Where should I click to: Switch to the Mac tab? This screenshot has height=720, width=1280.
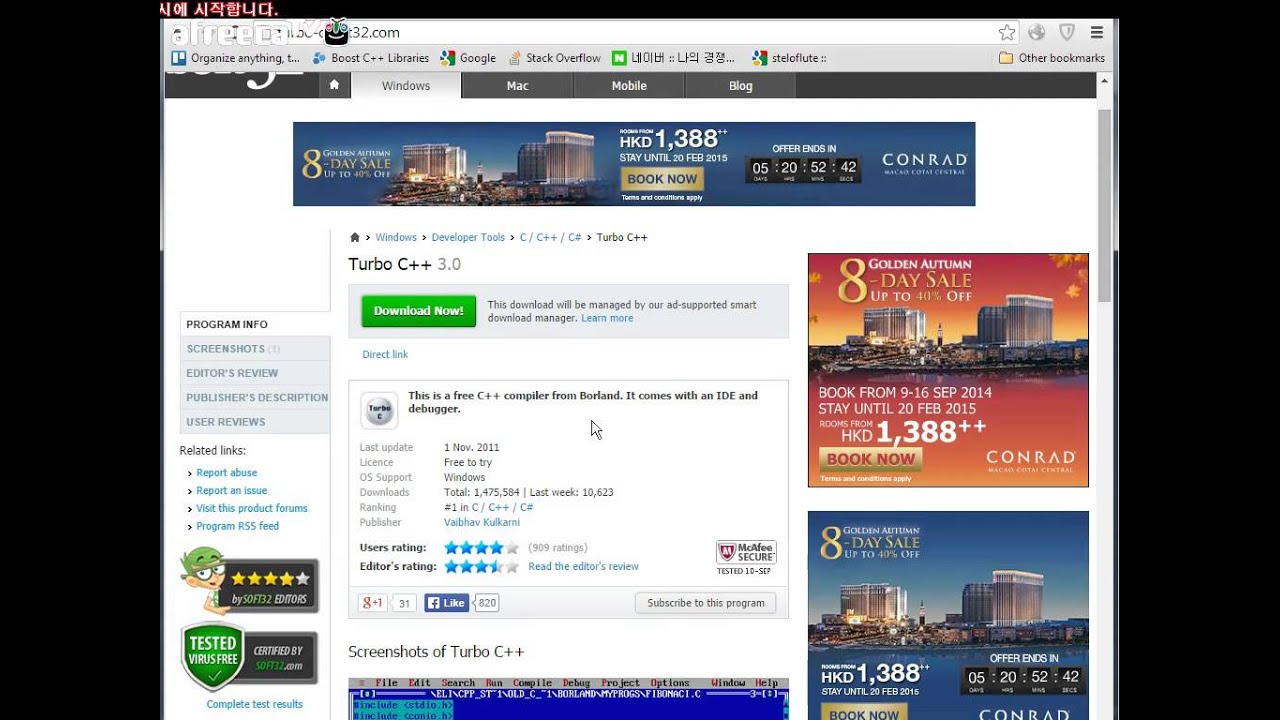tap(517, 85)
